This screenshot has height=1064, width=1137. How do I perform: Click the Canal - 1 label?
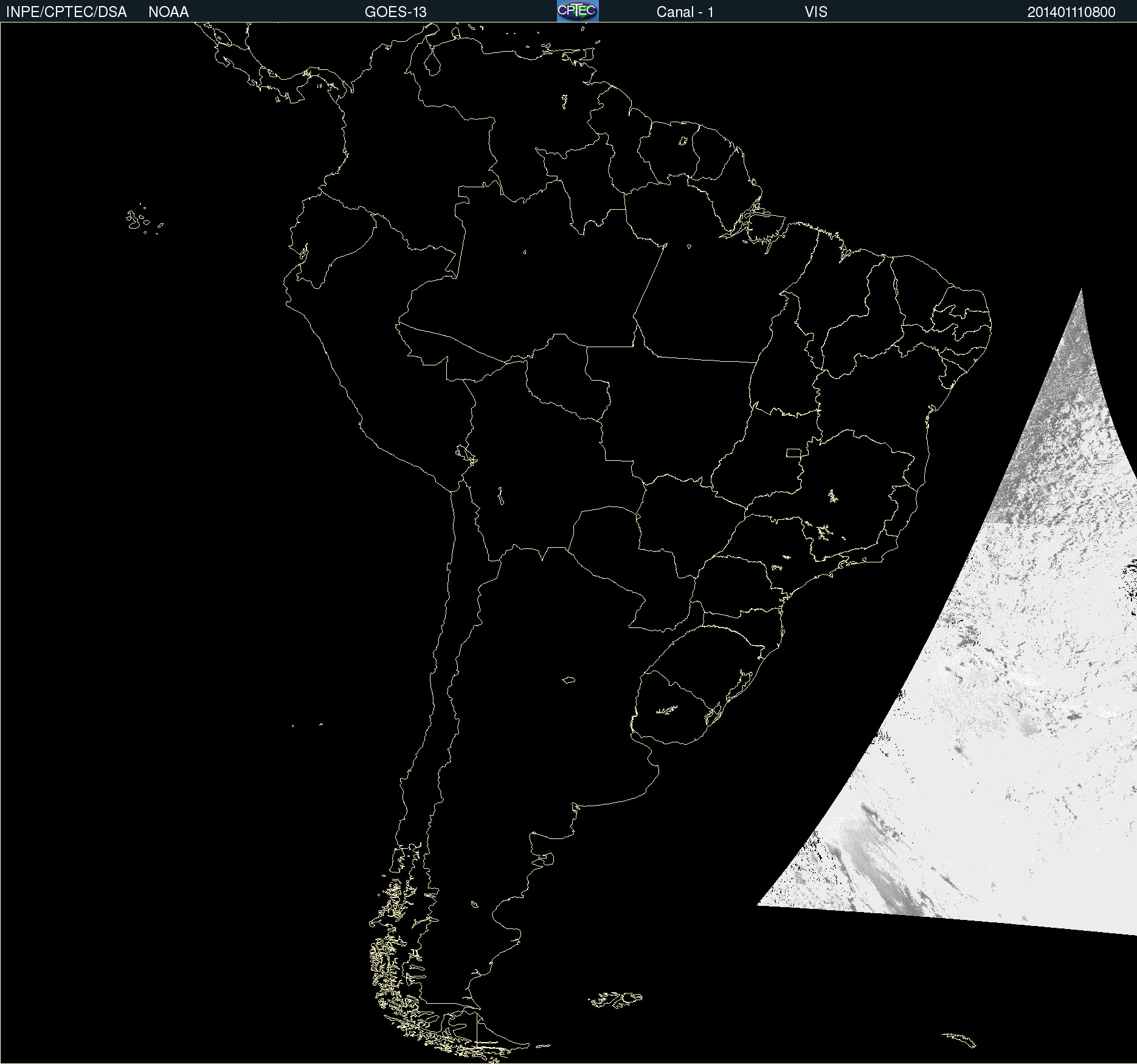685,12
